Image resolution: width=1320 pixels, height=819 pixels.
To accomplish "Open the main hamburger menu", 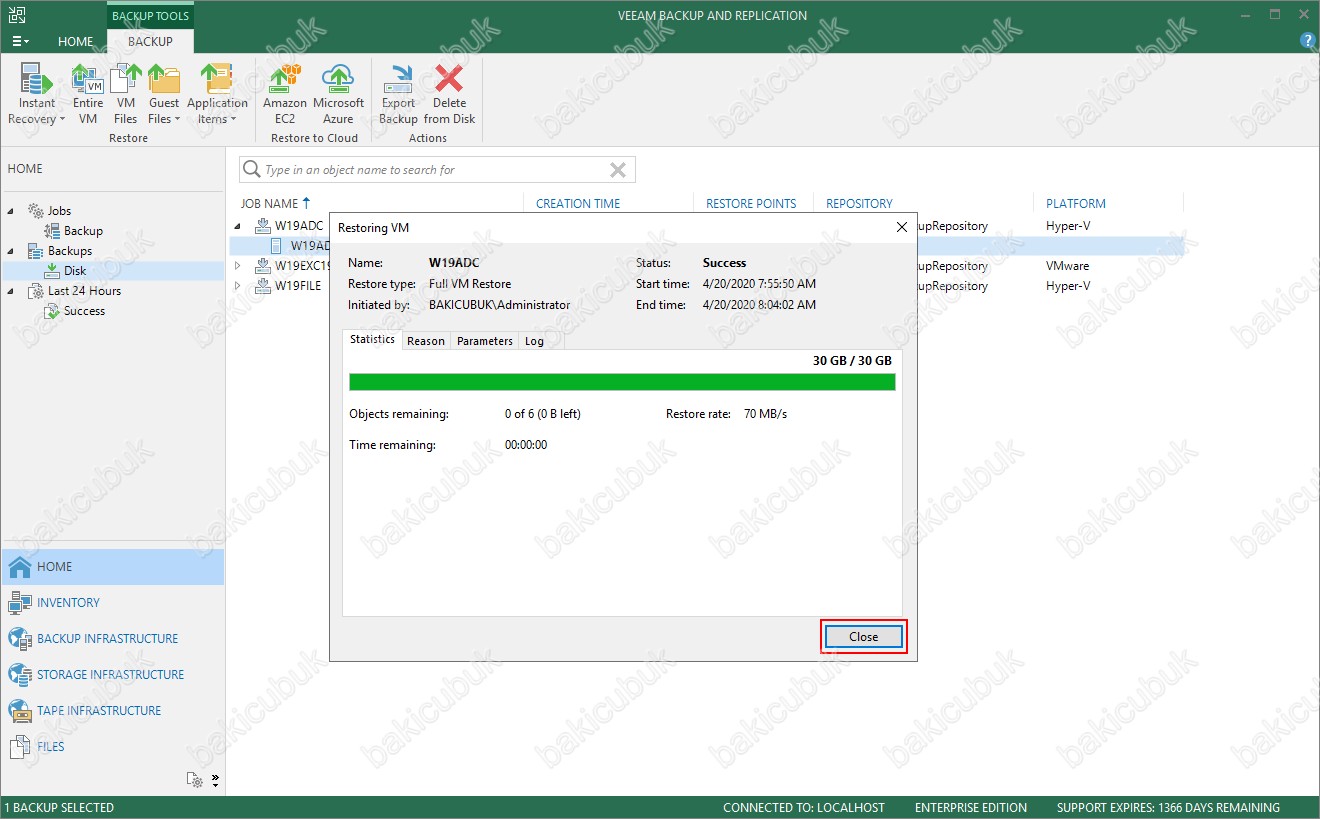I will click(20, 41).
